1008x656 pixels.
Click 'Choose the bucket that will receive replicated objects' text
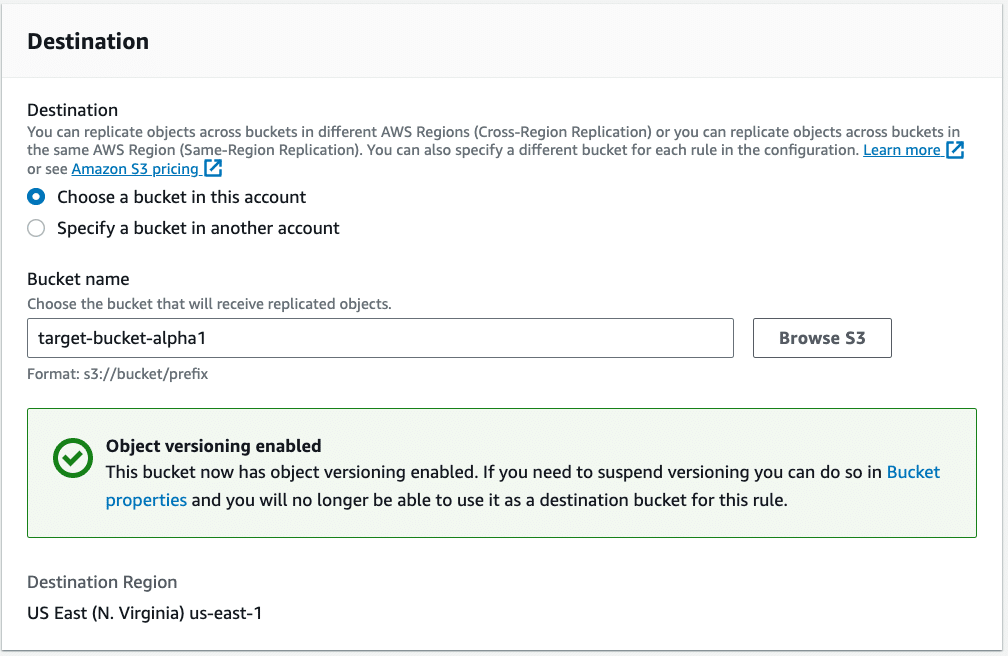point(209,304)
